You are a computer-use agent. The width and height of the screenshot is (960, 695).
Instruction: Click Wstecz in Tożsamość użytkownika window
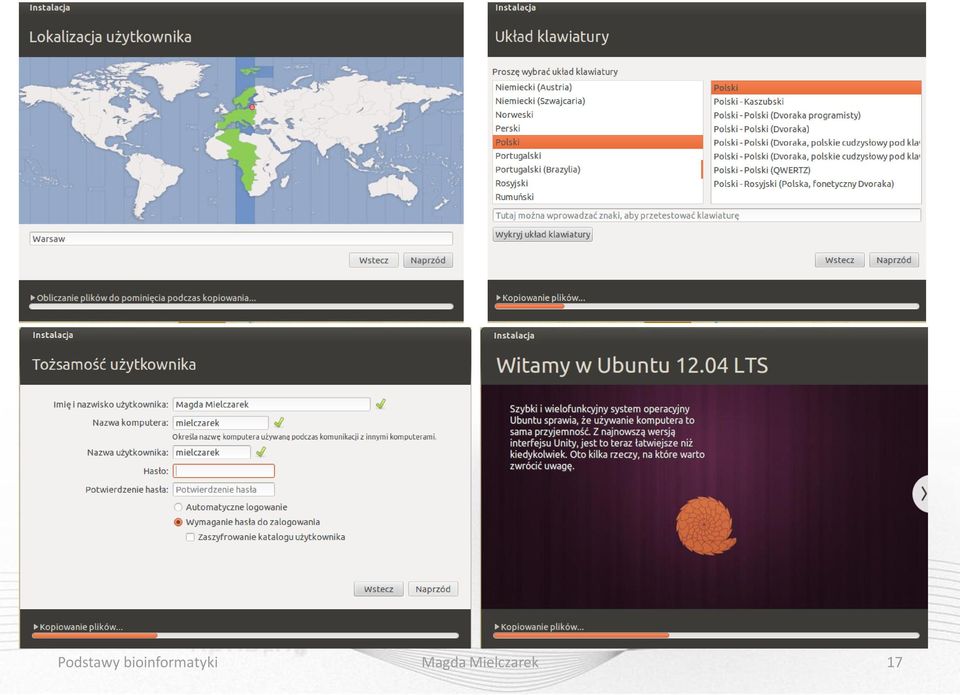378,589
